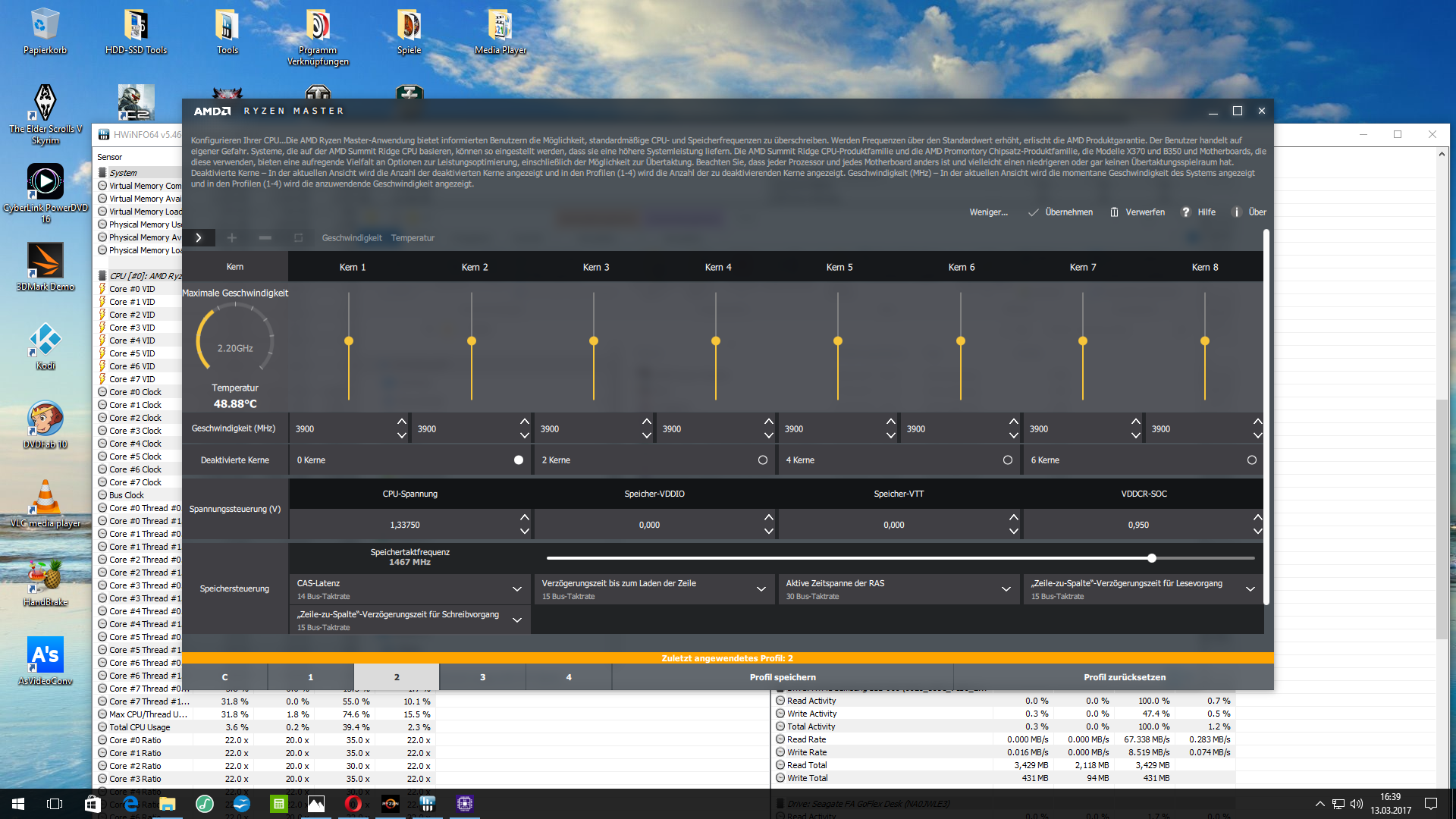The image size is (1456, 819).
Task: Click Ryzen Master icon in taskbar
Action: [x=391, y=804]
